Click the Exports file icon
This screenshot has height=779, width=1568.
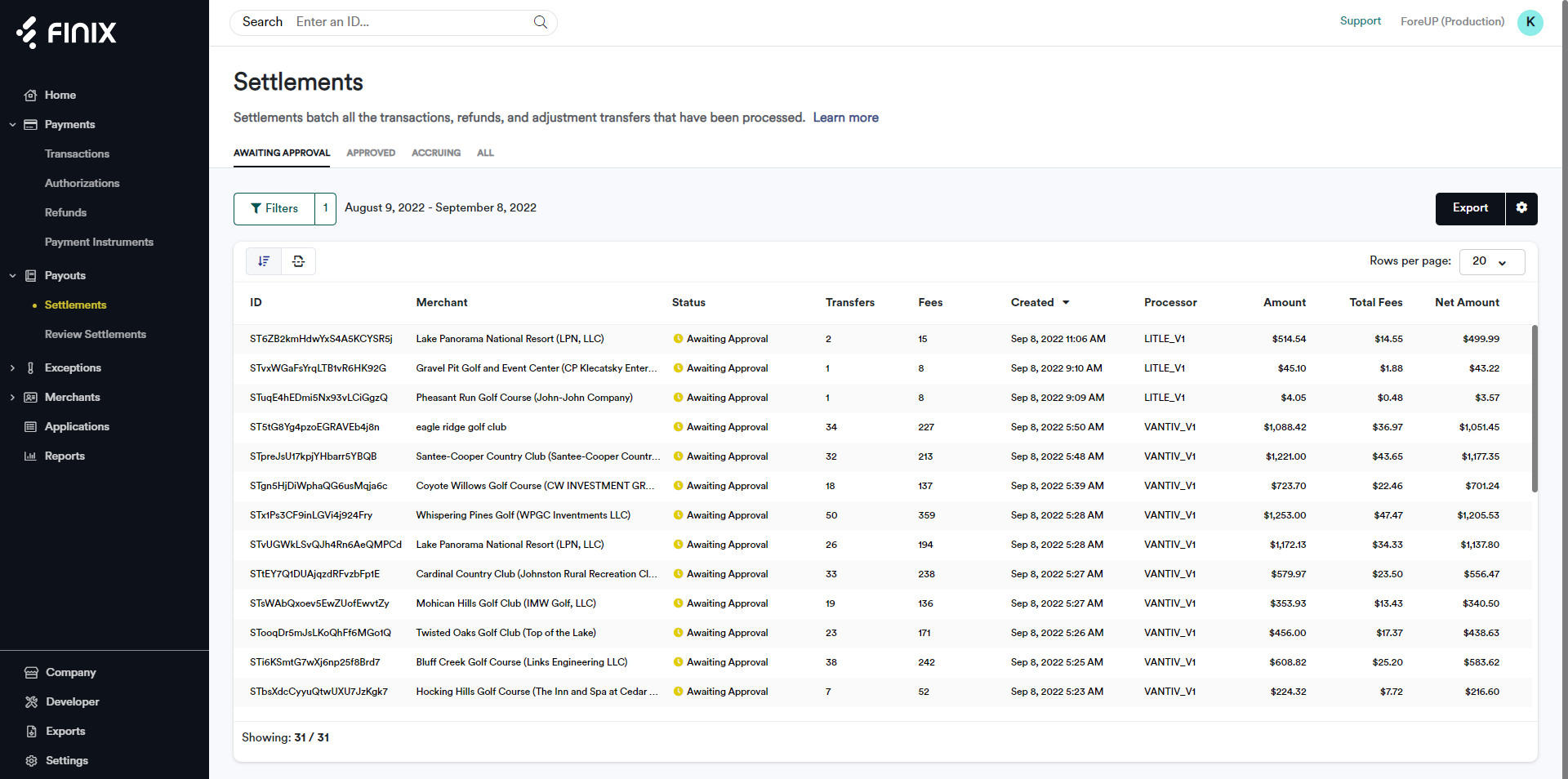[32, 732]
